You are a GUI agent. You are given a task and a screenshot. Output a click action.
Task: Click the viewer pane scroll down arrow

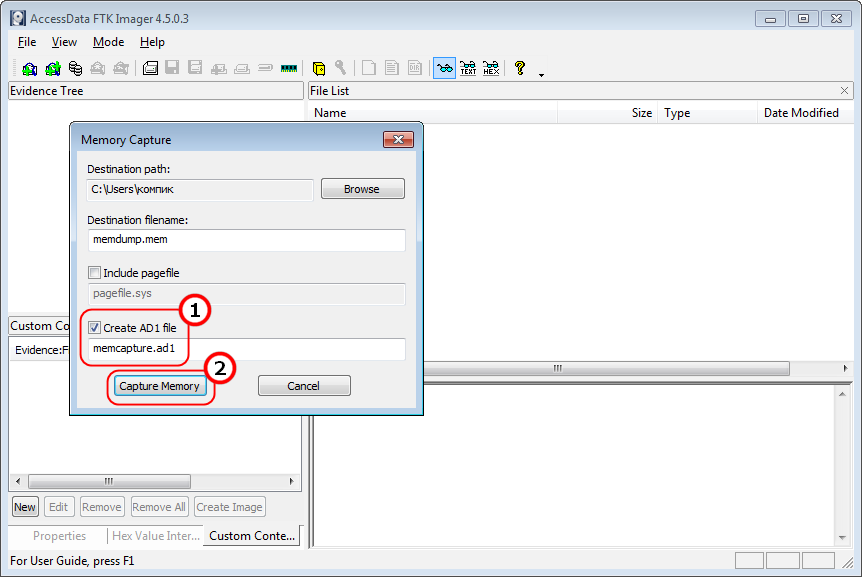click(842, 537)
